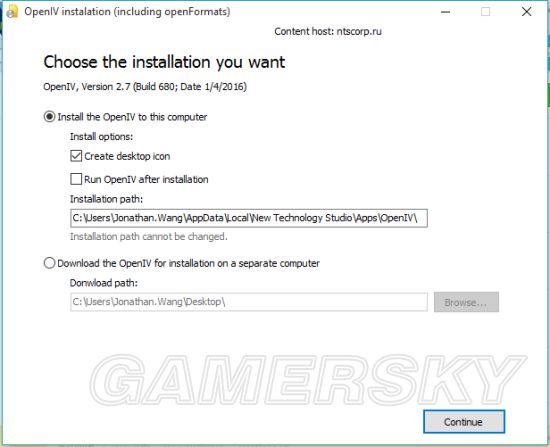This screenshot has height=447, width=550.
Task: Click the Installation path text field
Action: tap(249, 218)
